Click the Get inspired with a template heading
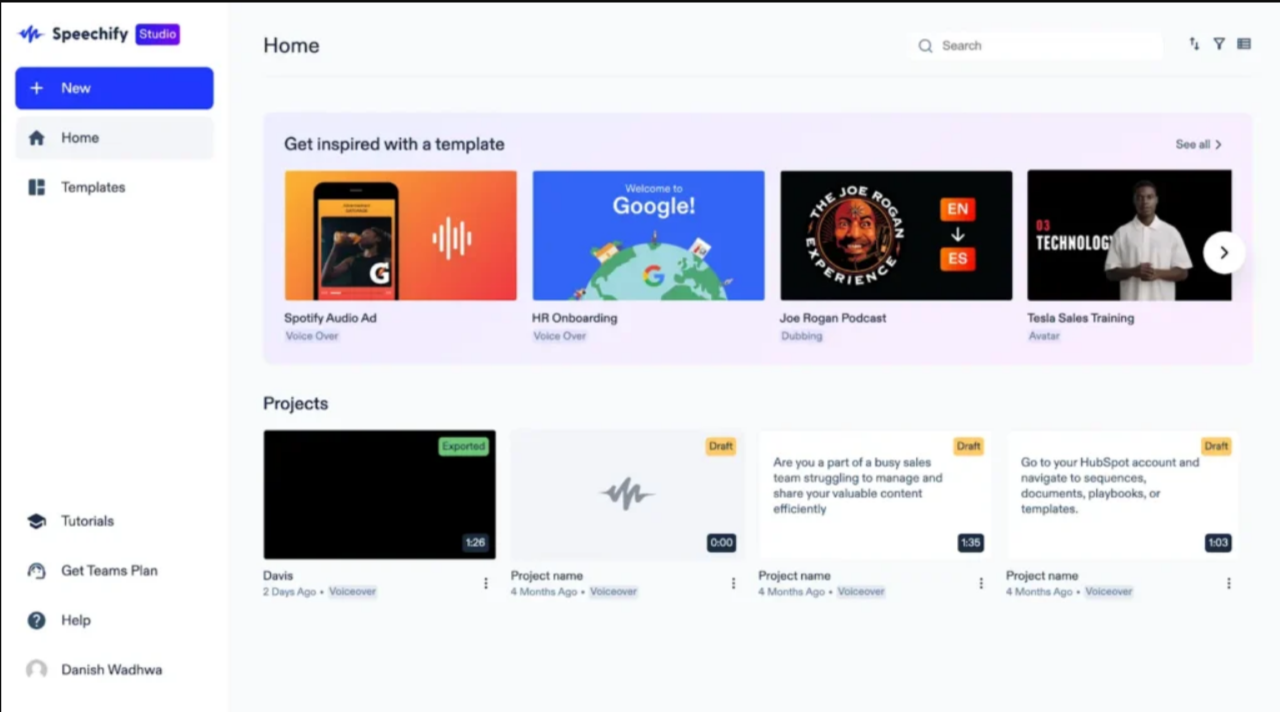Viewport: 1280px width, 712px height. (394, 144)
